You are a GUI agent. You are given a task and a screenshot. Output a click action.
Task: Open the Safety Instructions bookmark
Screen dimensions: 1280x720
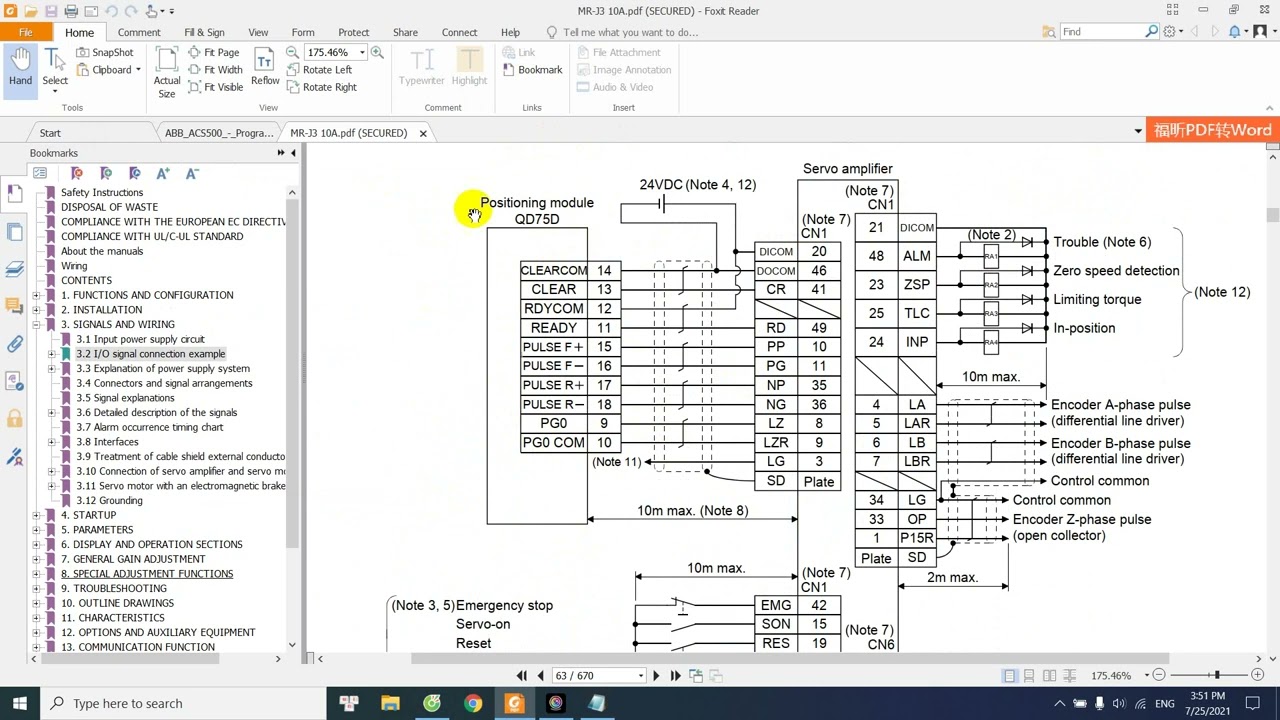pyautogui.click(x=102, y=192)
